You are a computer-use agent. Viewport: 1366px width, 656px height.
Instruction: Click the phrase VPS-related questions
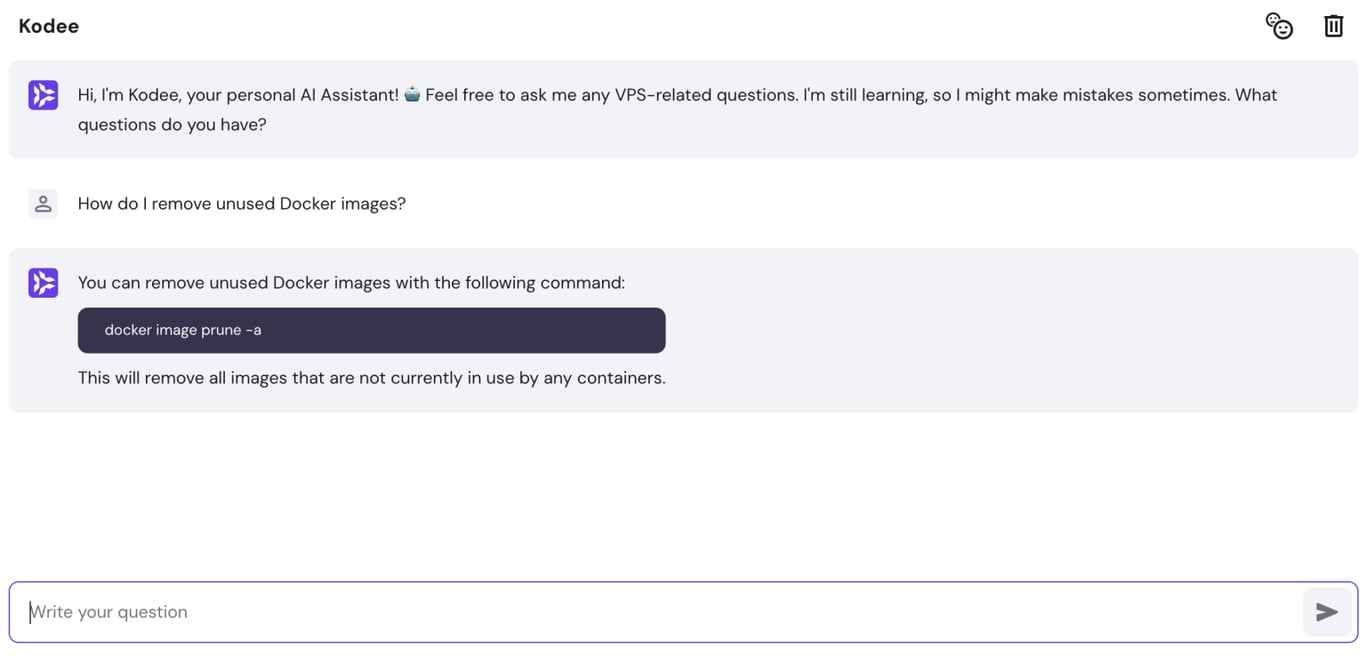(702, 94)
